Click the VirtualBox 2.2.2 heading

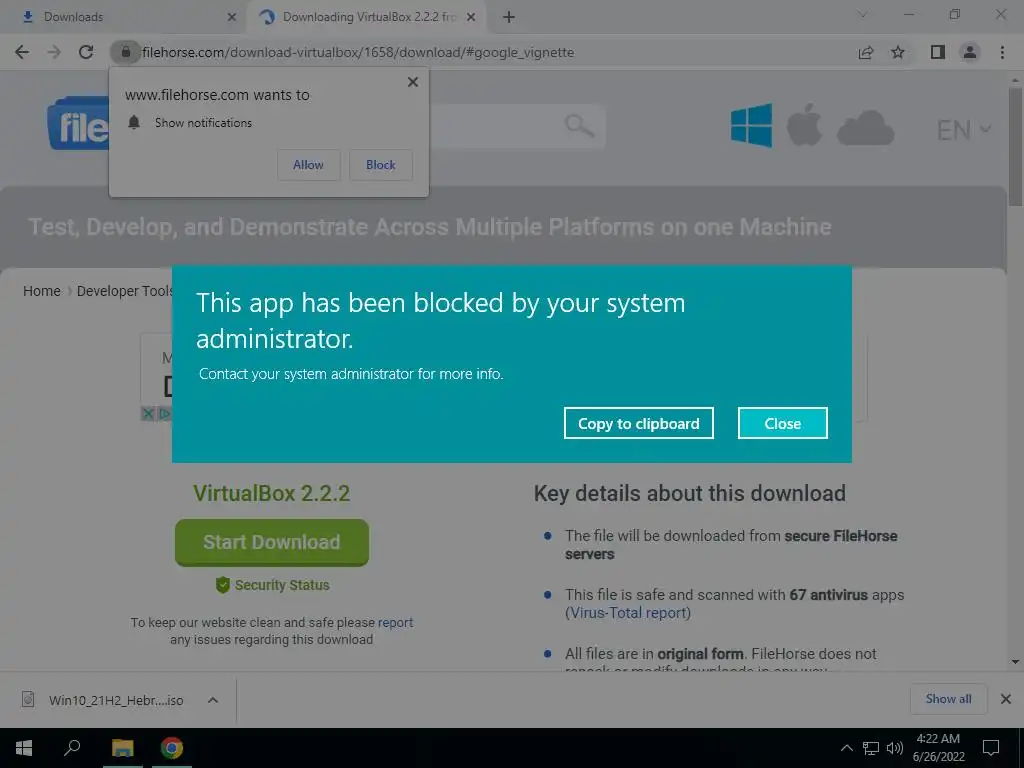tap(272, 493)
